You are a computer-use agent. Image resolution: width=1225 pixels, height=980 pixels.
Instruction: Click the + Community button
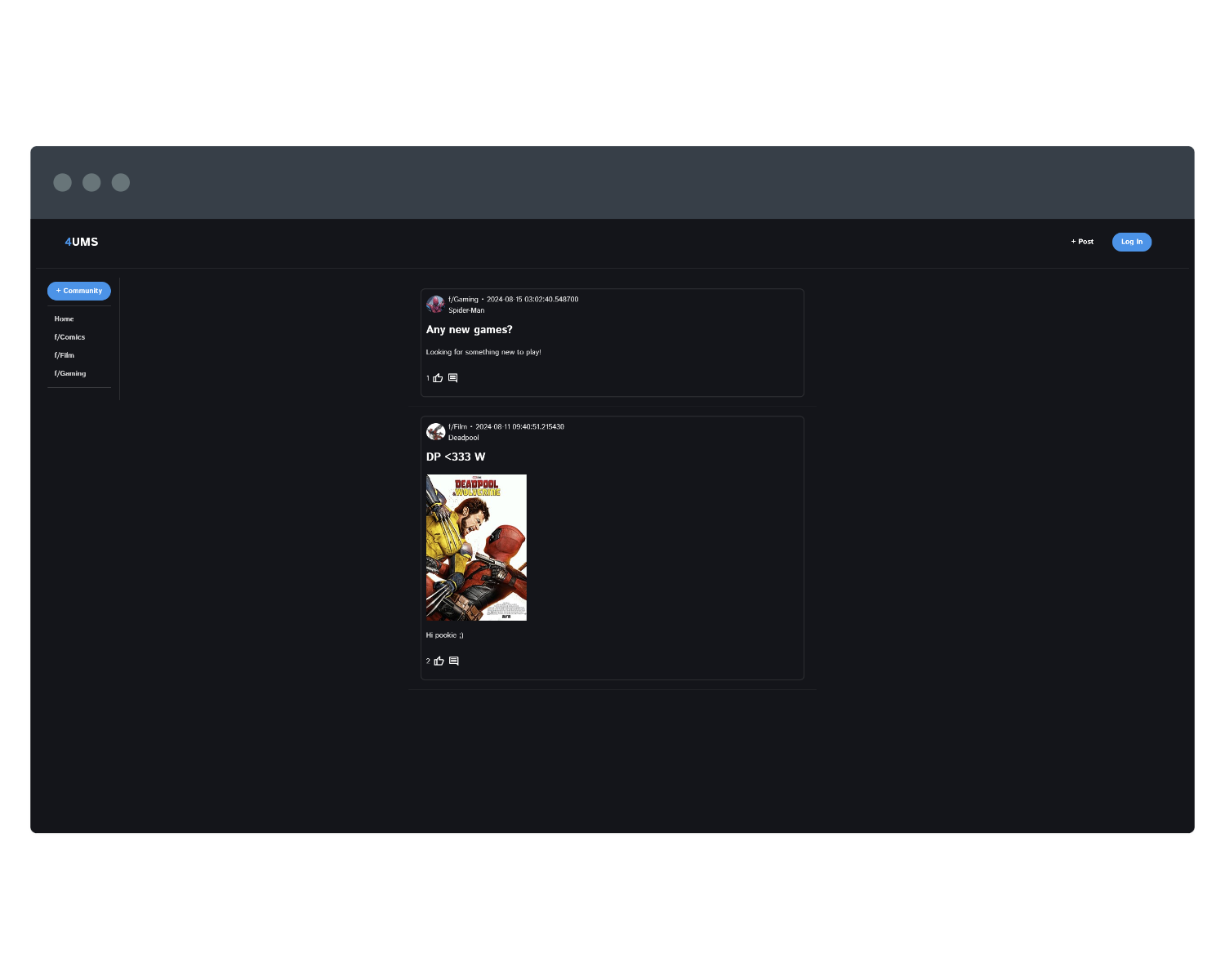click(79, 291)
